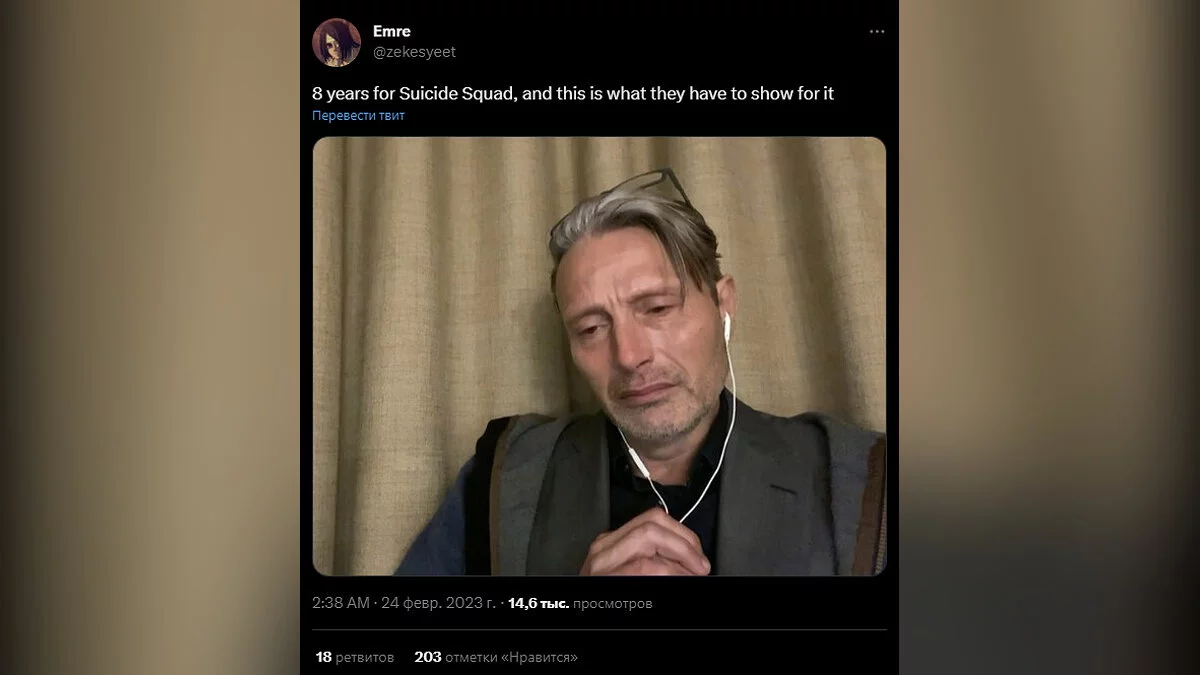
Task: Open the three-dot more options menu
Action: pos(877,32)
